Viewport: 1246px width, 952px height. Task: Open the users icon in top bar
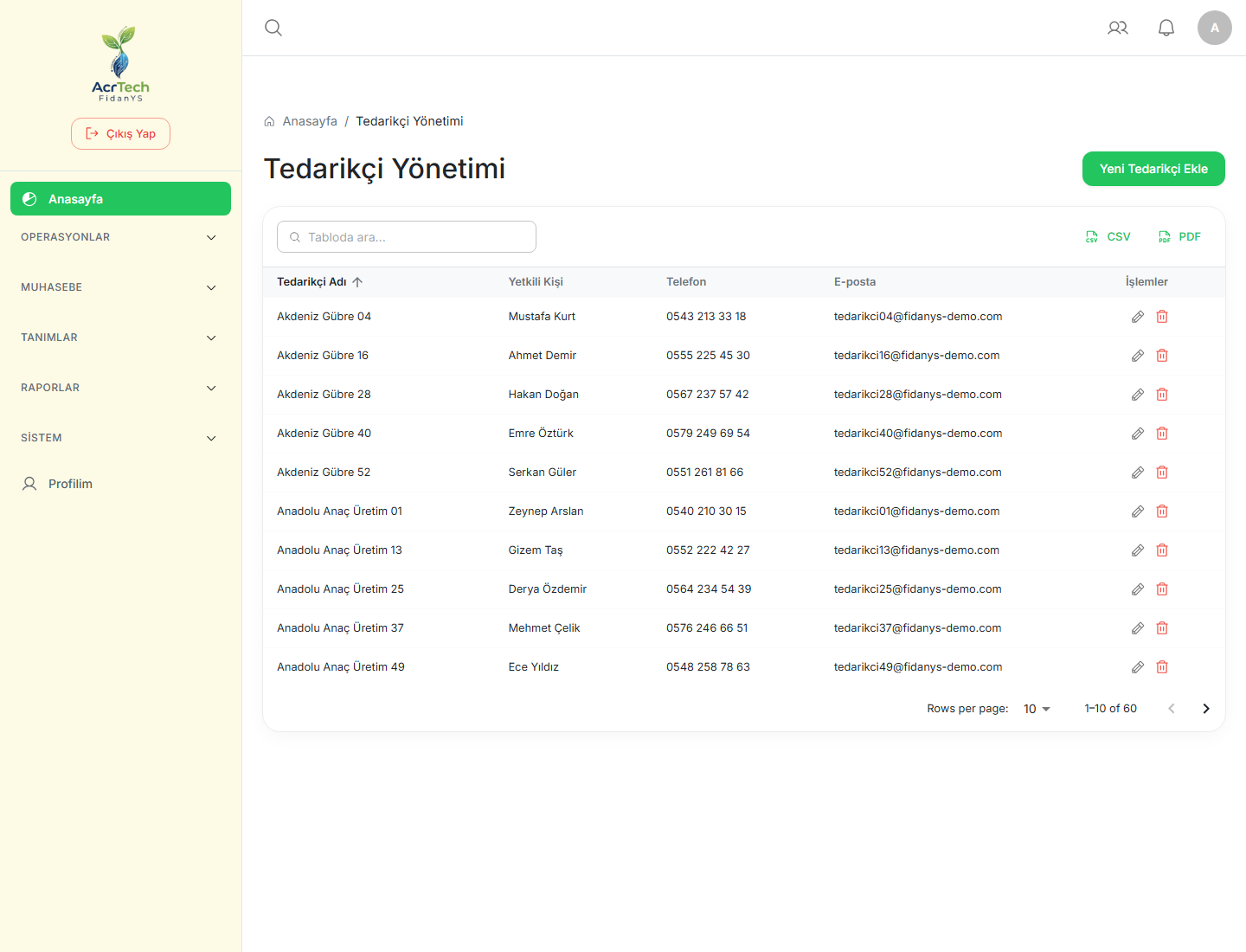point(1118,28)
